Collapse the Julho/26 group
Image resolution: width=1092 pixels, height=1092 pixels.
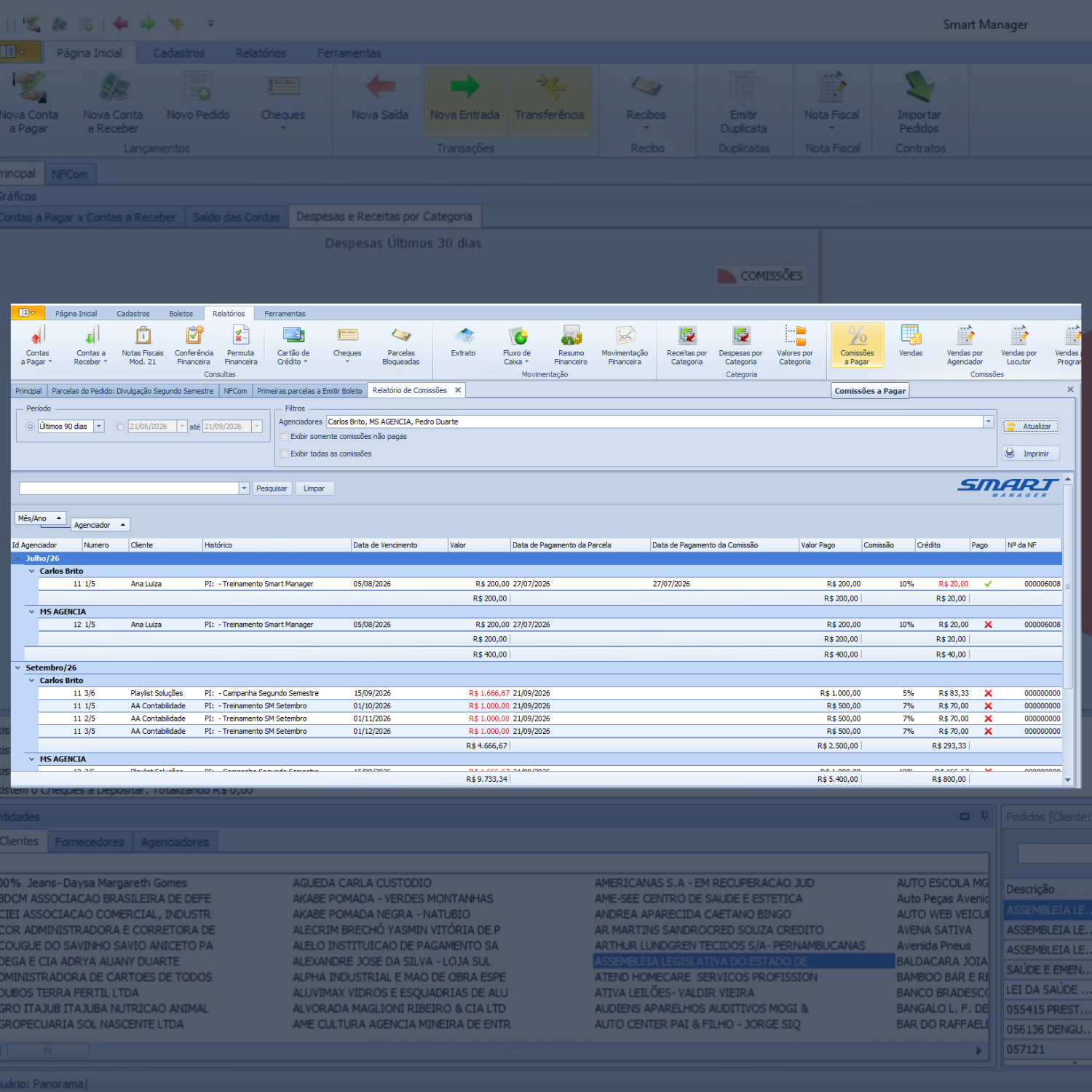[x=17, y=558]
